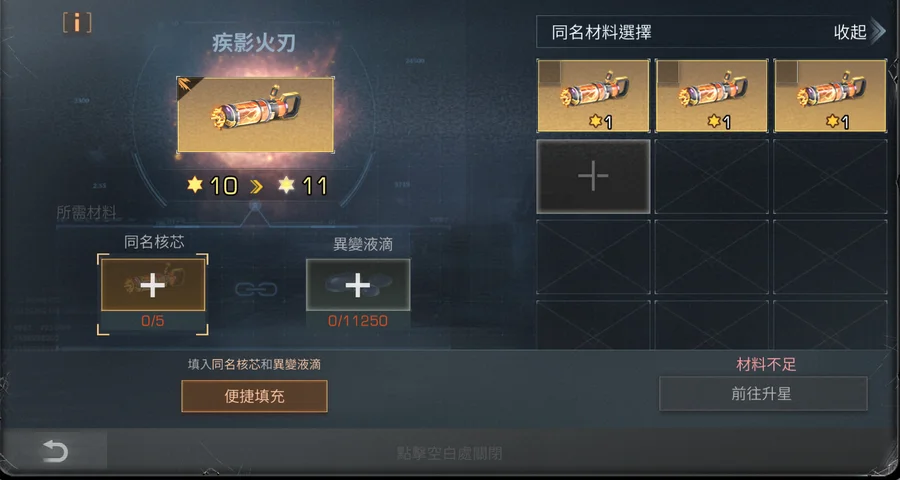Click the star 10 level indicator
Image resolution: width=900 pixels, height=480 pixels.
(x=212, y=186)
